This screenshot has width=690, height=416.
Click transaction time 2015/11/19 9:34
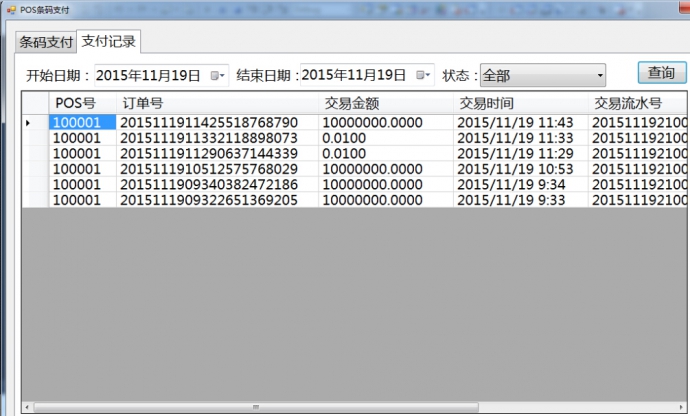tap(511, 184)
